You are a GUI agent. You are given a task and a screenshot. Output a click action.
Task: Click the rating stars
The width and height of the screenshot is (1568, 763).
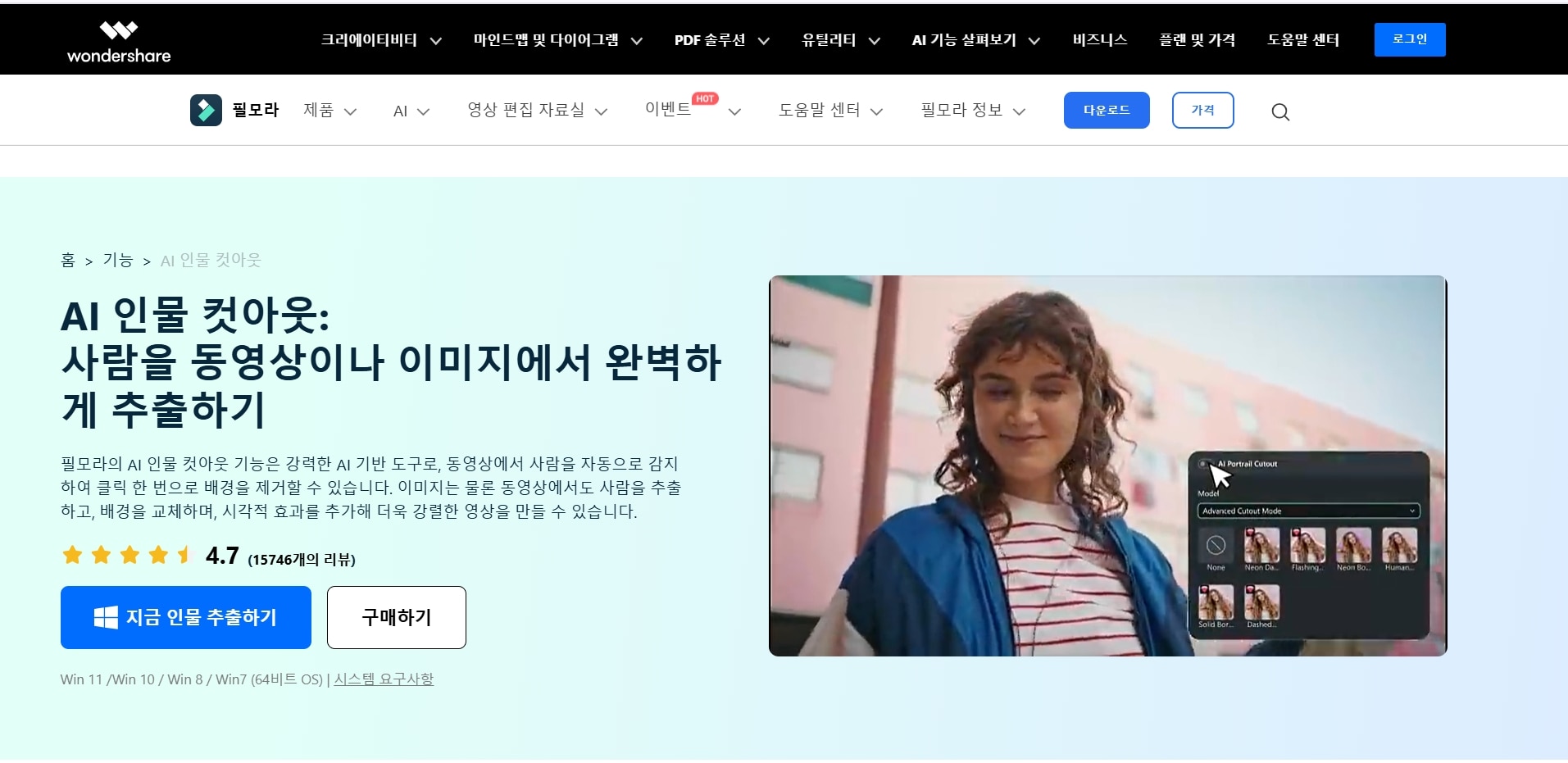pyautogui.click(x=127, y=555)
